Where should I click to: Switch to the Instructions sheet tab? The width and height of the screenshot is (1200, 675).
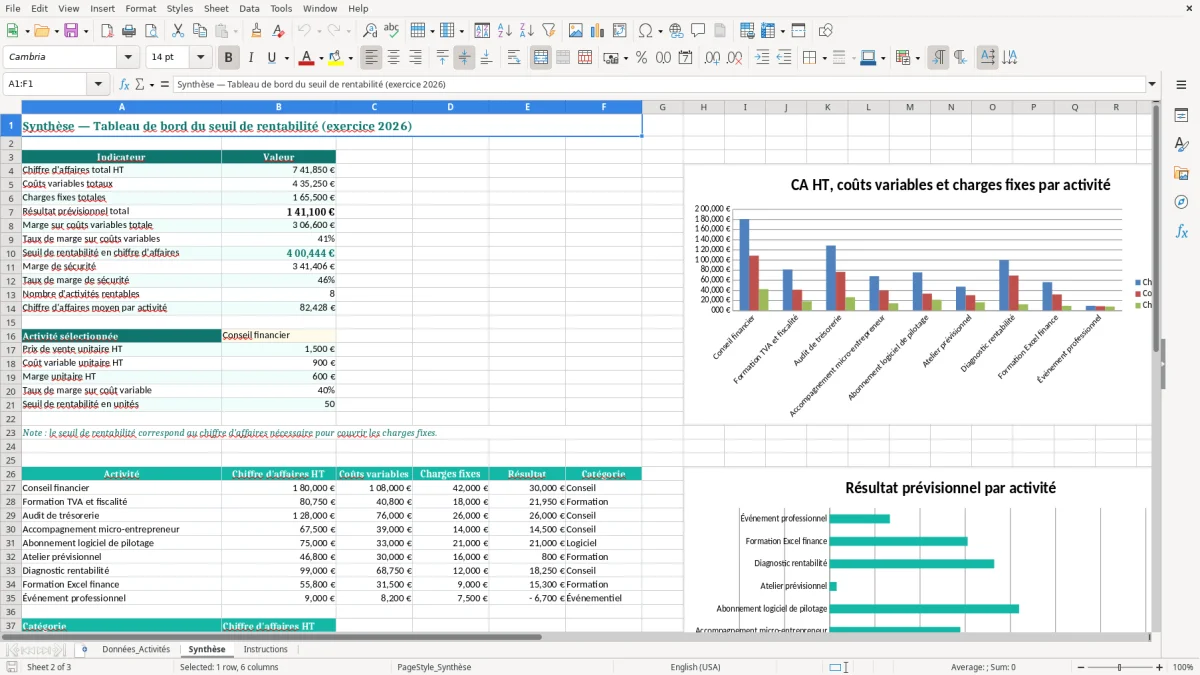[266, 649]
